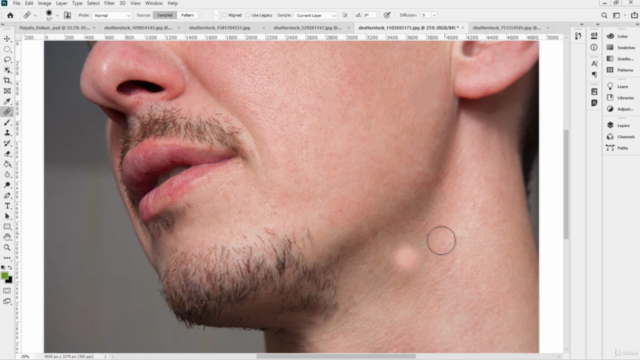Open the Mode dropdown set to Normal
The image size is (640, 360).
click(111, 16)
